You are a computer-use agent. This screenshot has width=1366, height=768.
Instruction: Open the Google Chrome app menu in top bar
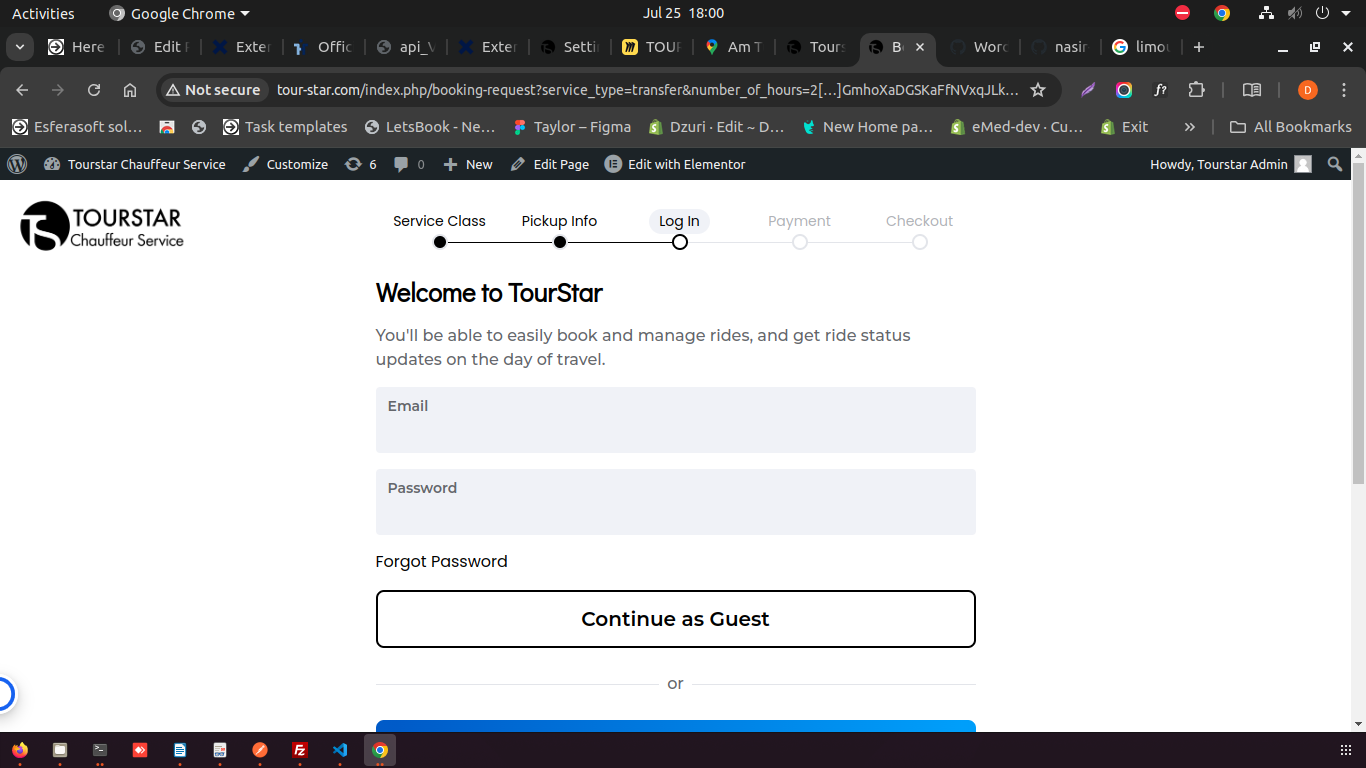pos(180,14)
